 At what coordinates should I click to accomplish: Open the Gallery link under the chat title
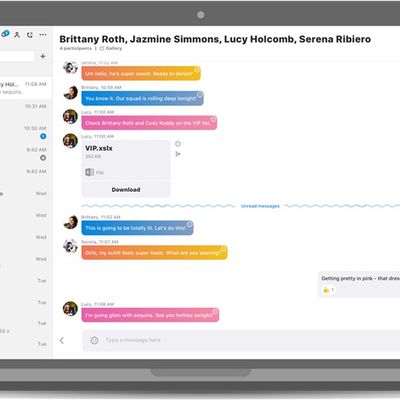[x=111, y=48]
